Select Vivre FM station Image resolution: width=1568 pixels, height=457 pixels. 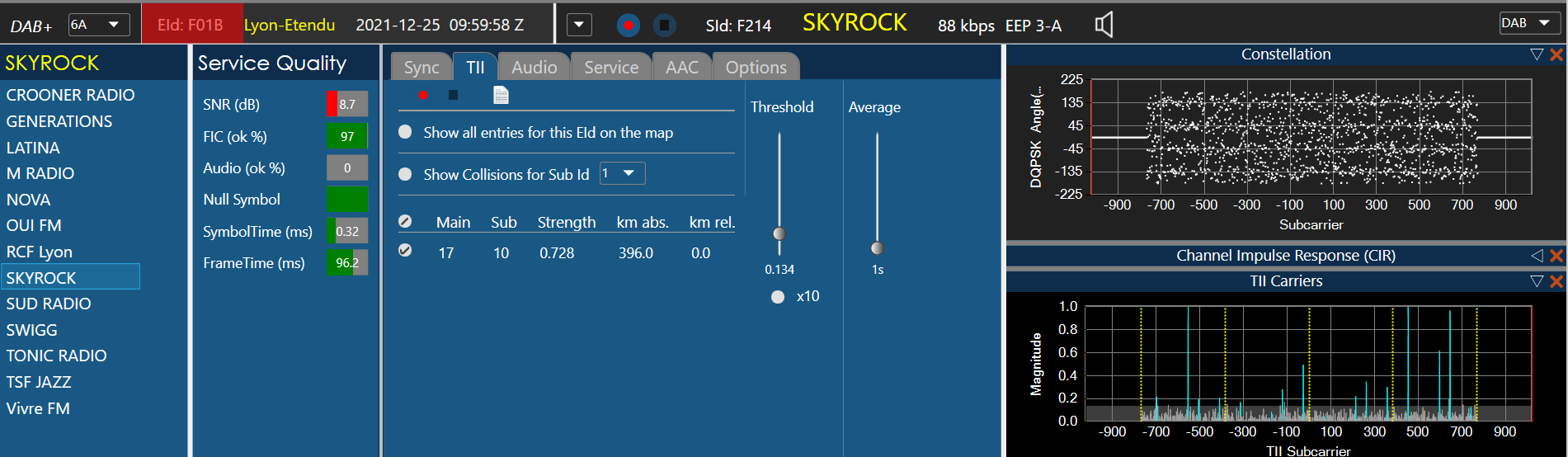click(38, 408)
